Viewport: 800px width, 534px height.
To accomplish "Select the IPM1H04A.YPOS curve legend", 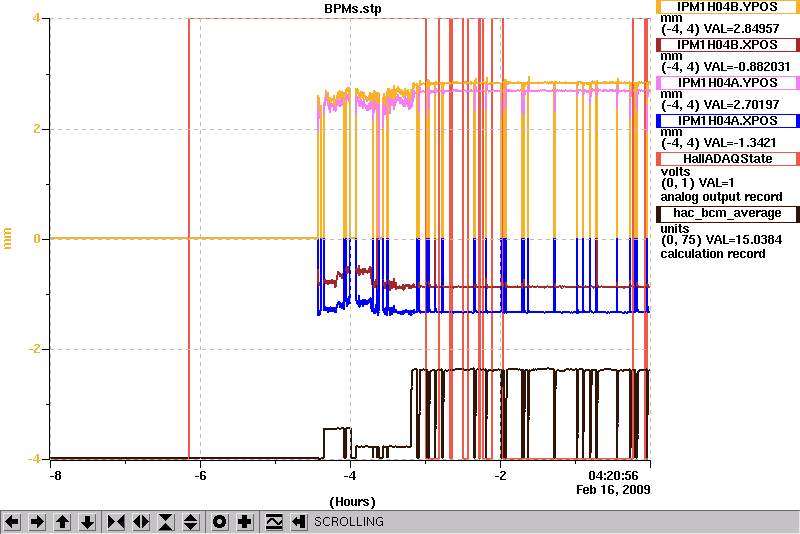I will [x=728, y=83].
